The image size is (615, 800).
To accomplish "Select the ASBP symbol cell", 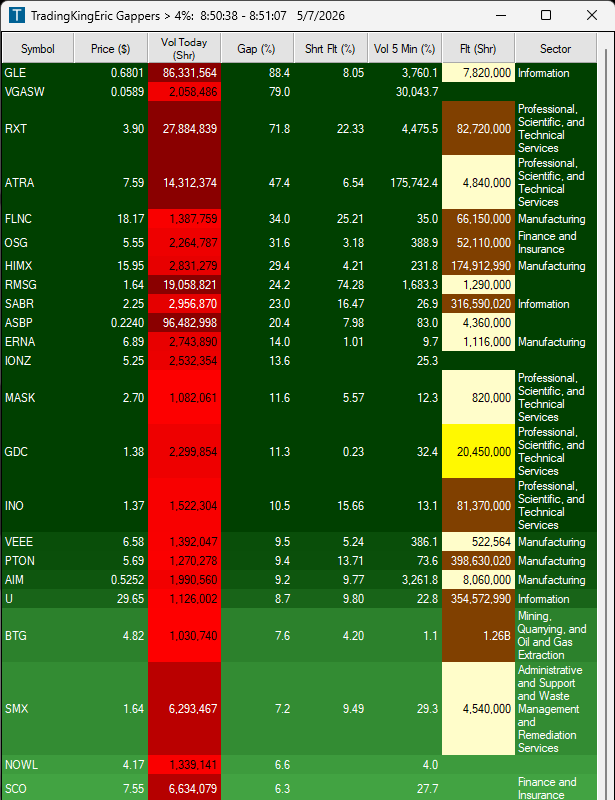I will tap(38, 322).
